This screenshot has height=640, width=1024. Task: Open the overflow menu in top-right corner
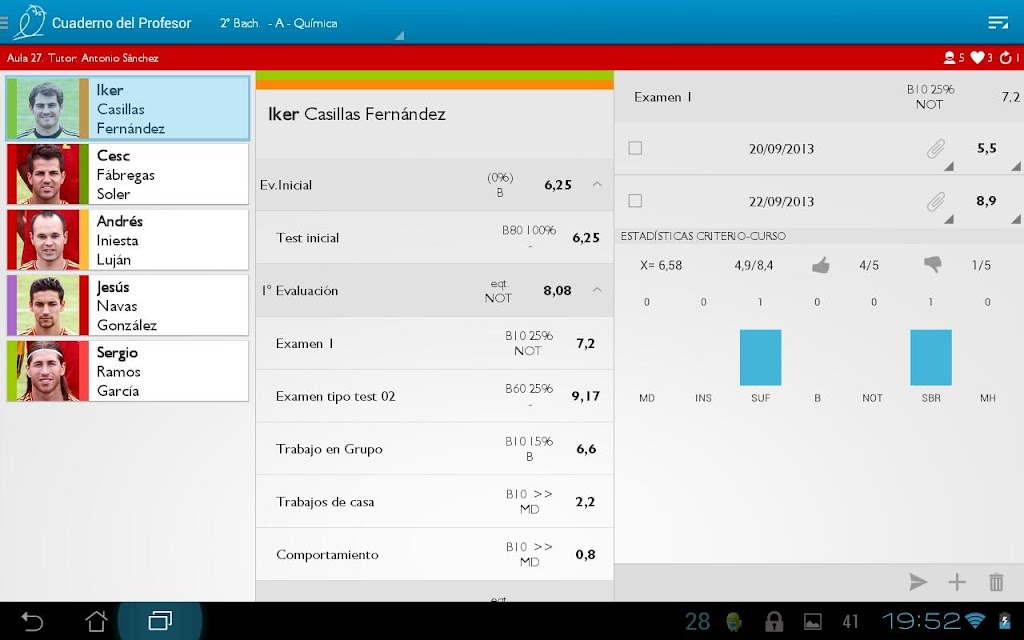pyautogui.click(x=997, y=23)
